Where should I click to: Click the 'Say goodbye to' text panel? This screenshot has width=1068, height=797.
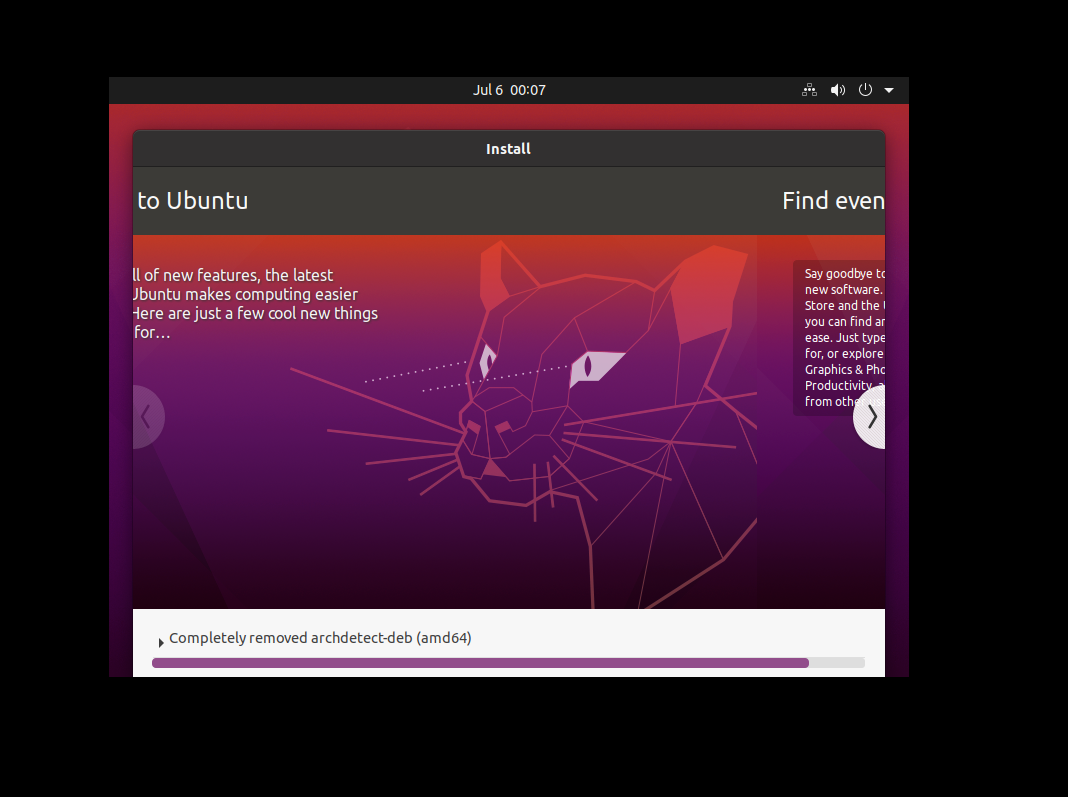pos(839,337)
